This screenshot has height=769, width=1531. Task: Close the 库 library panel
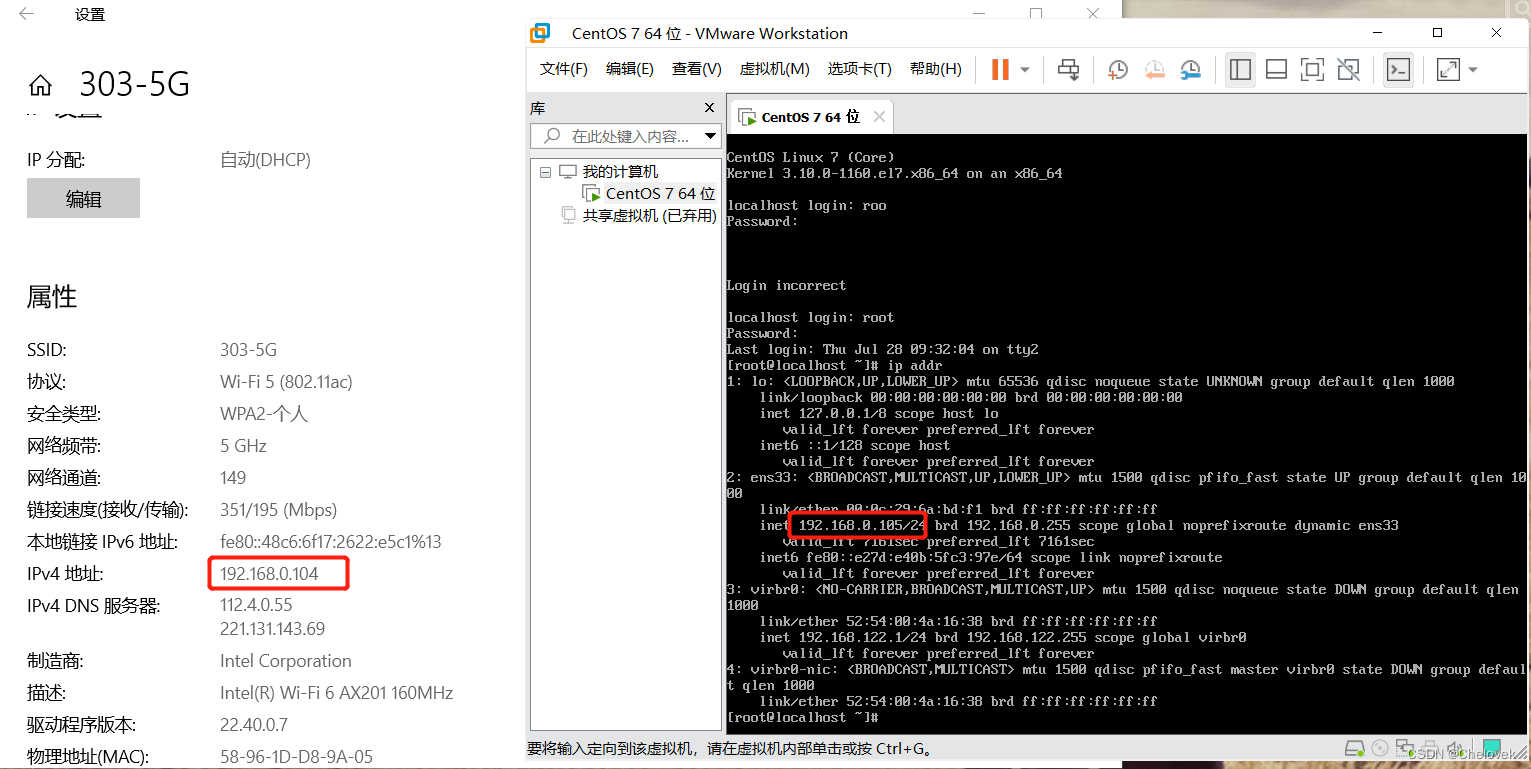(710, 108)
